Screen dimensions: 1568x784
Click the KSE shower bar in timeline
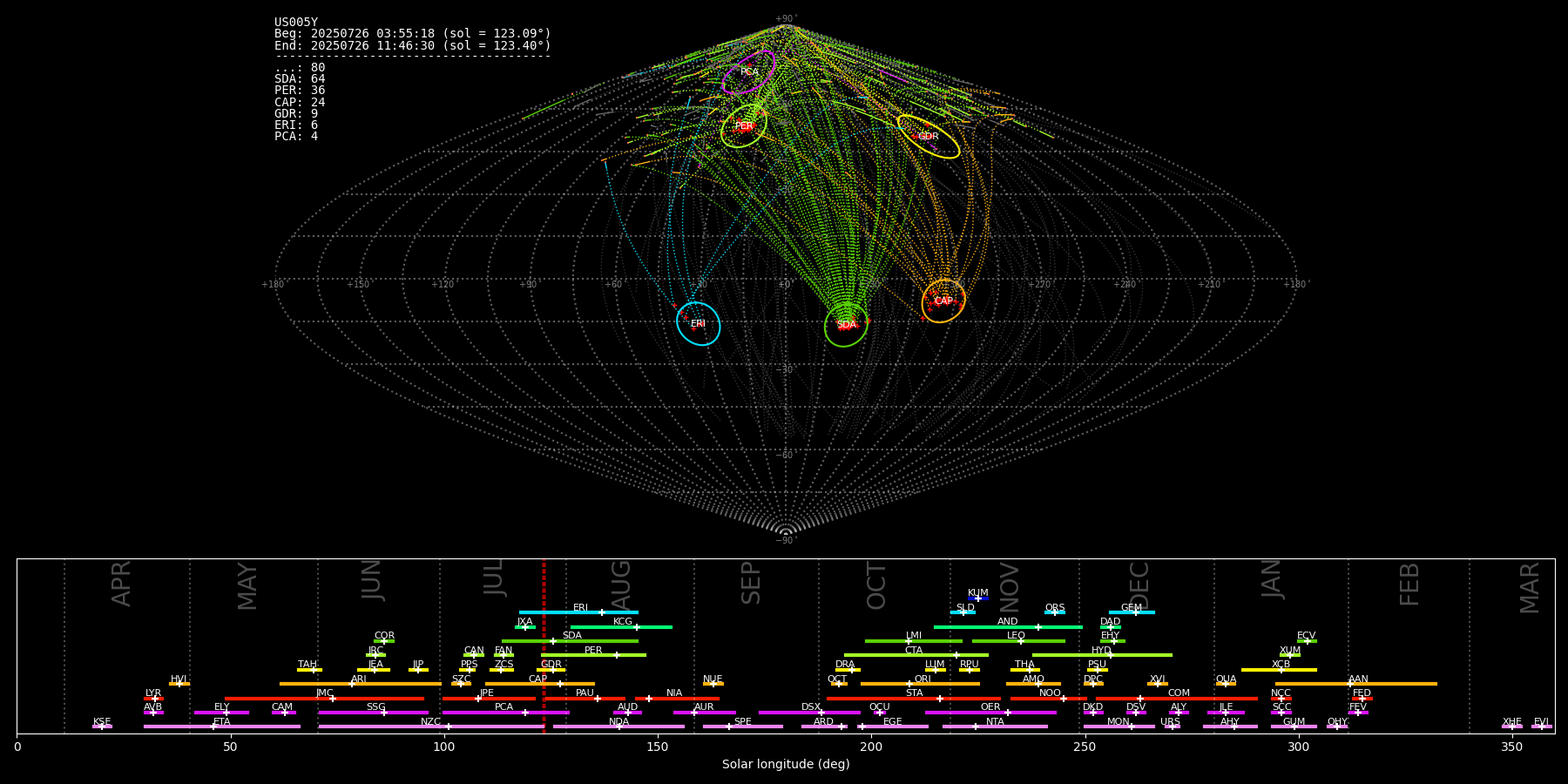coord(102,727)
